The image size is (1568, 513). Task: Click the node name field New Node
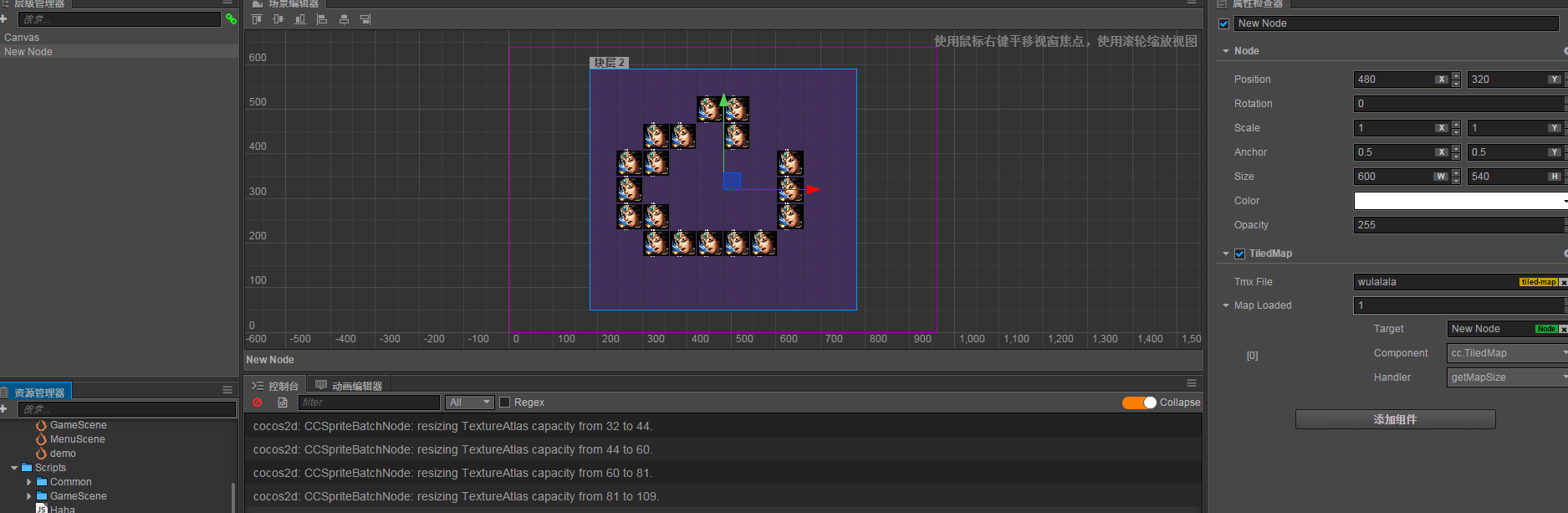[x=1397, y=23]
